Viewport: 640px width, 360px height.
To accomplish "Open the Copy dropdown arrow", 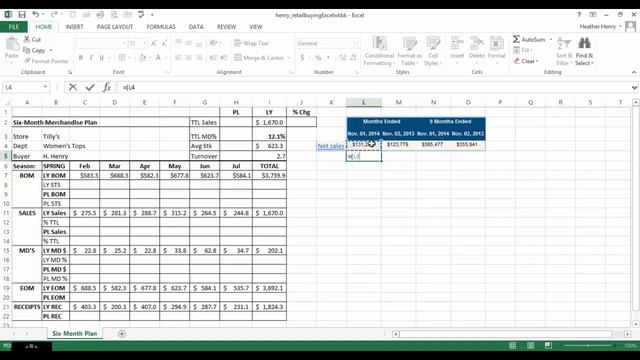I will [x=51, y=50].
